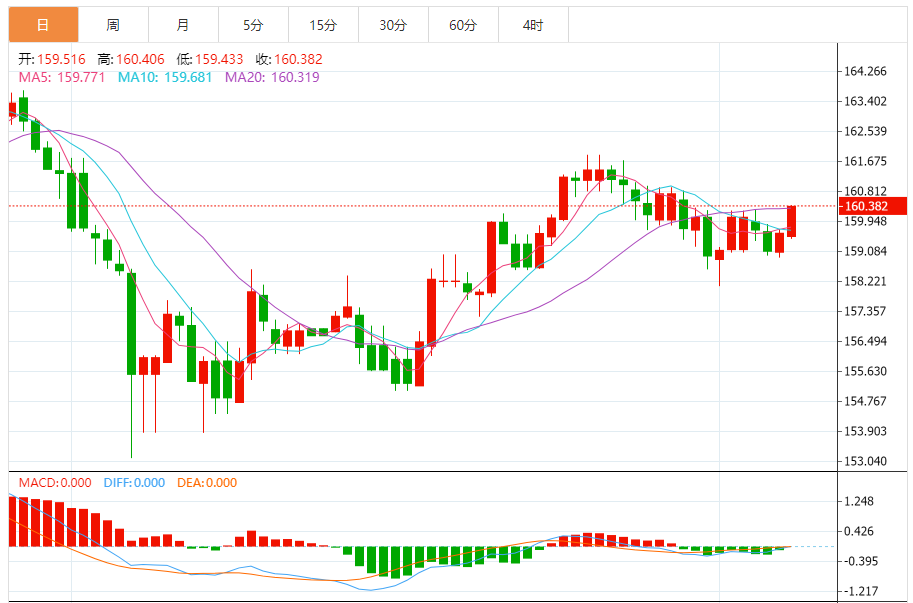913x603 pixels.
Task: Click the 156.494 price axis label
Action: (865, 342)
